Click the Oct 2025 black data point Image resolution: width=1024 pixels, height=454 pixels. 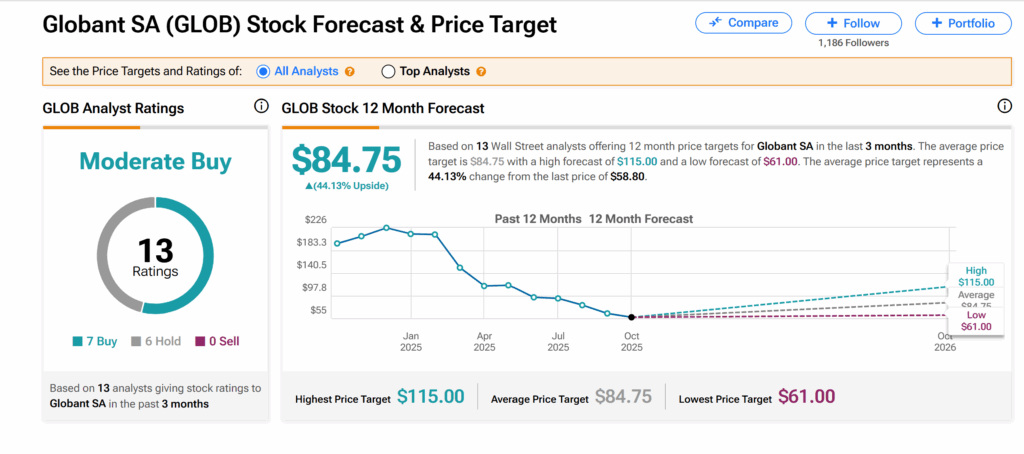coord(631,317)
